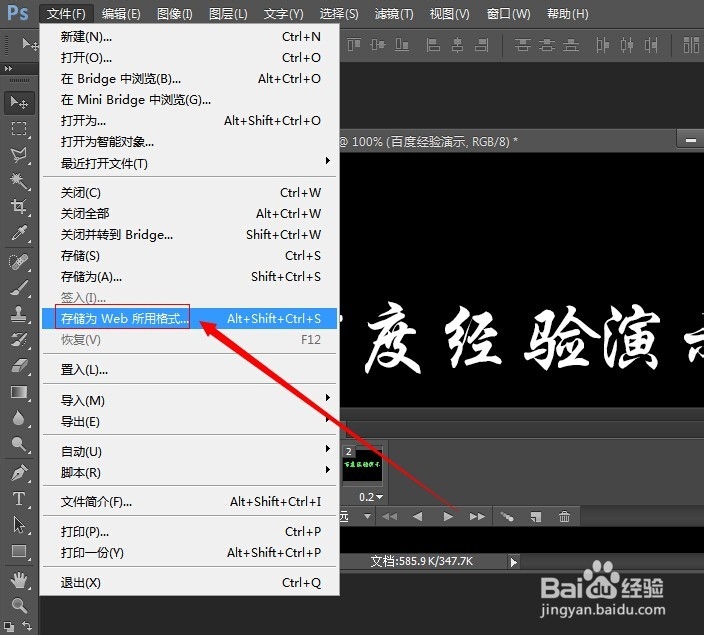
Task: Choose 存储为(A) from the File menu
Action: click(x=189, y=277)
